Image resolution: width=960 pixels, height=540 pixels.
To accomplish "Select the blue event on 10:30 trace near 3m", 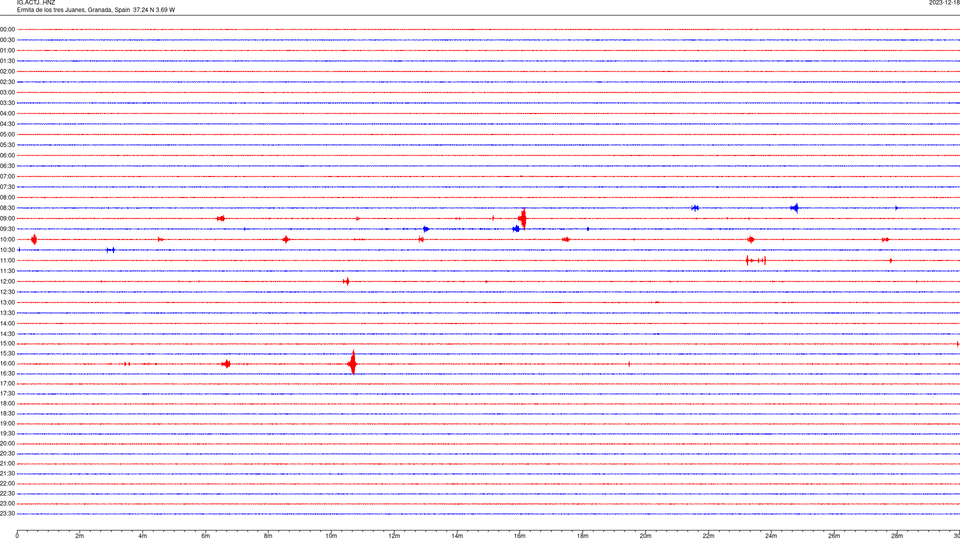I will 111,250.
